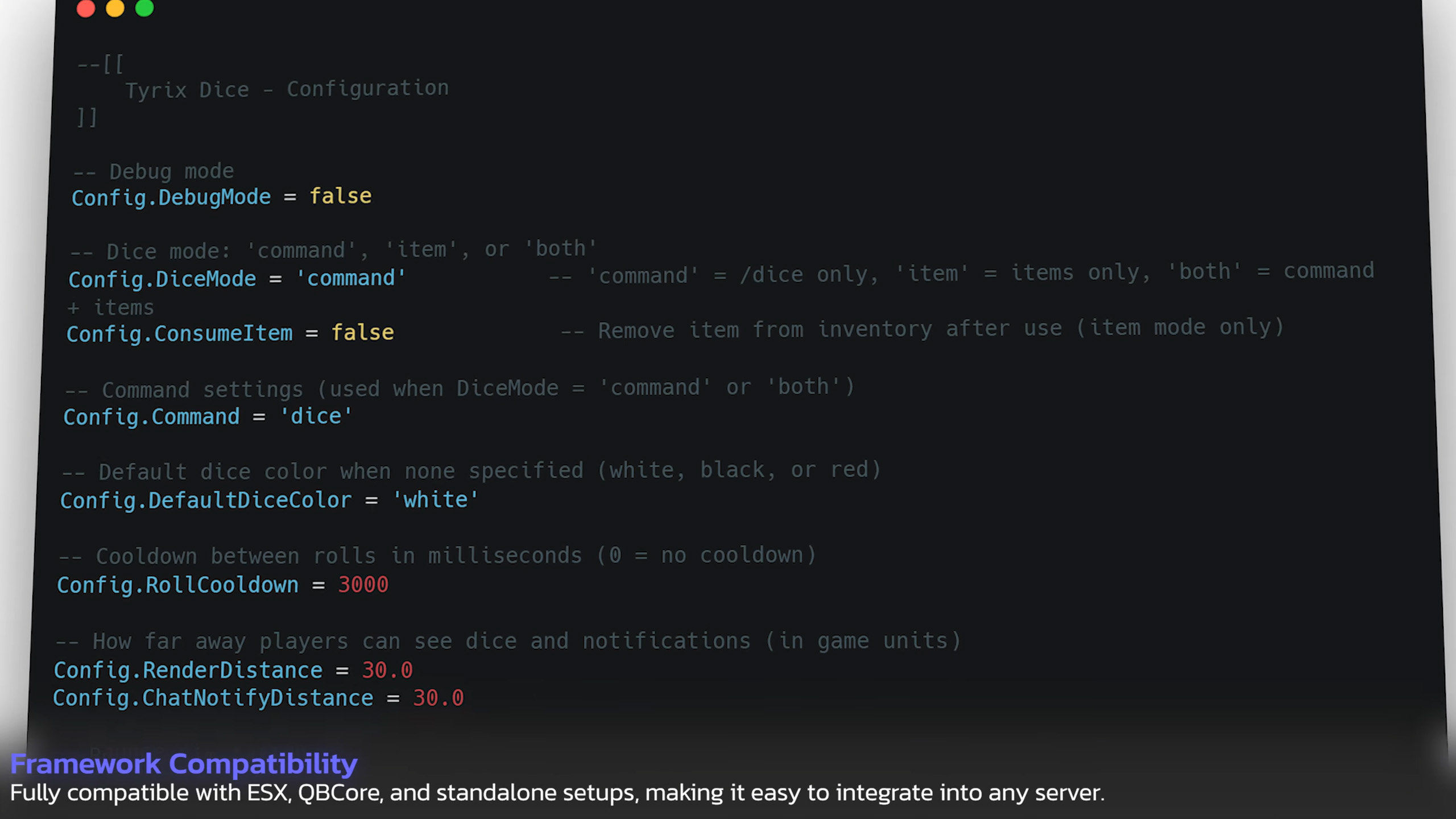Click the Config.ChatNotifyDistance 30.0 value
Viewport: 1456px width, 819px height.
[439, 698]
